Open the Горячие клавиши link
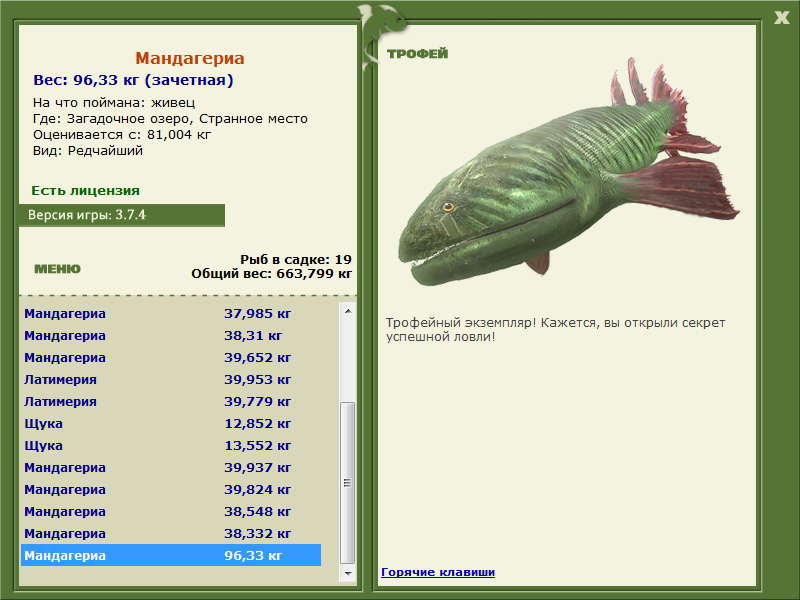 (438, 572)
